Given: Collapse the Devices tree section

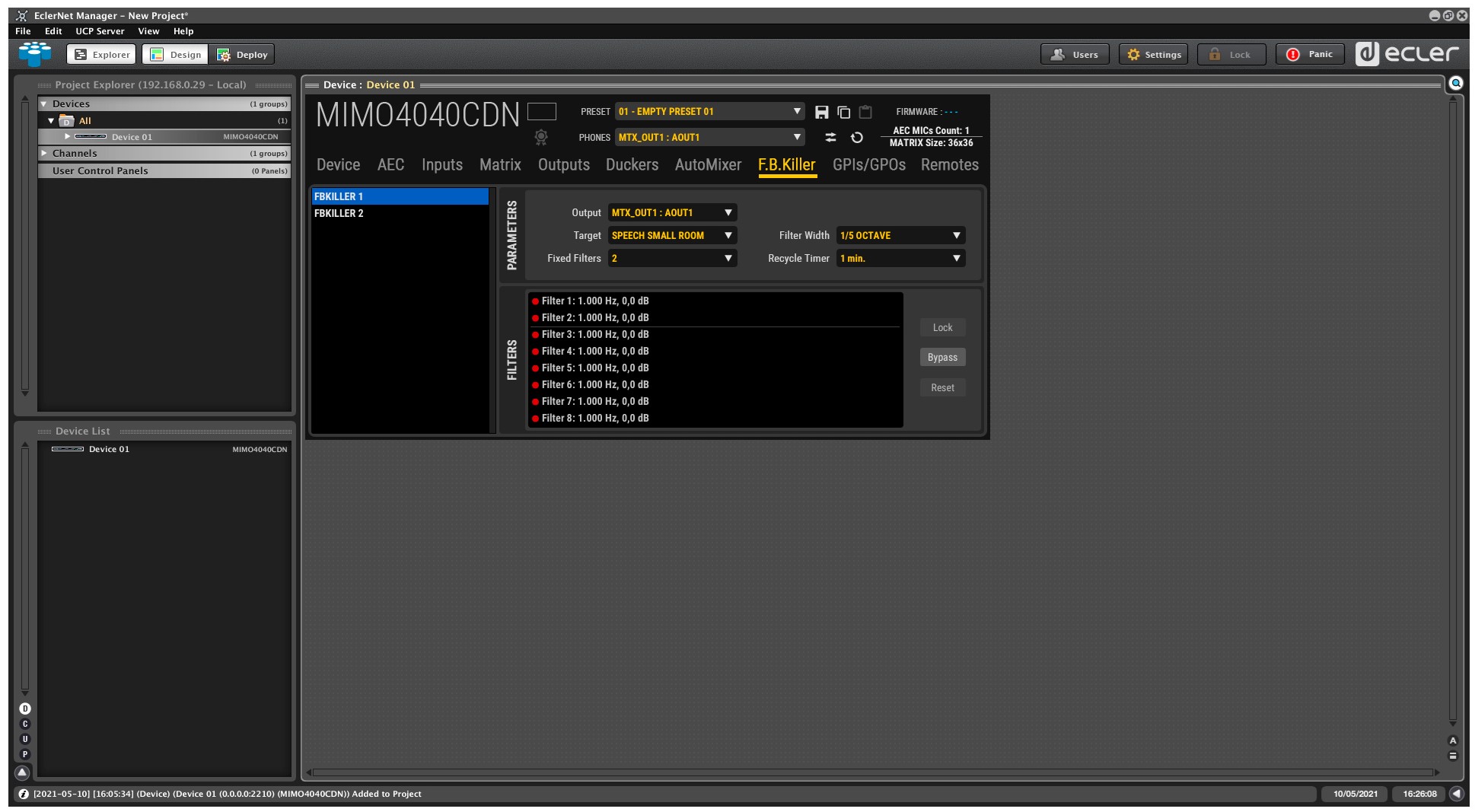Looking at the screenshot, I should click(44, 104).
